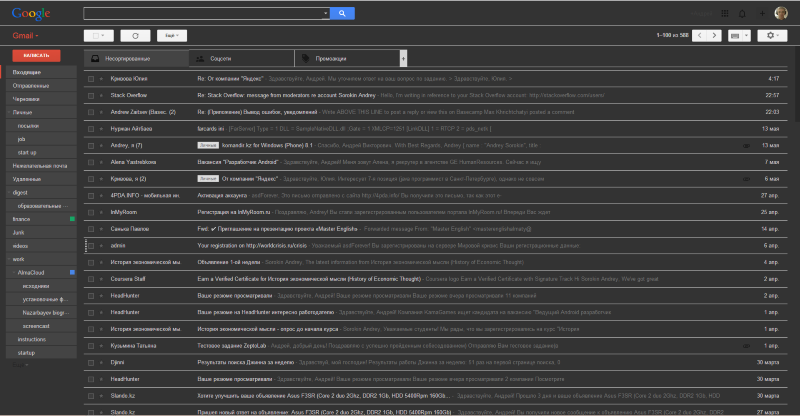This screenshot has height=416, width=800.
Task: Star the Alena Yastrebkova message
Action: click(x=101, y=162)
